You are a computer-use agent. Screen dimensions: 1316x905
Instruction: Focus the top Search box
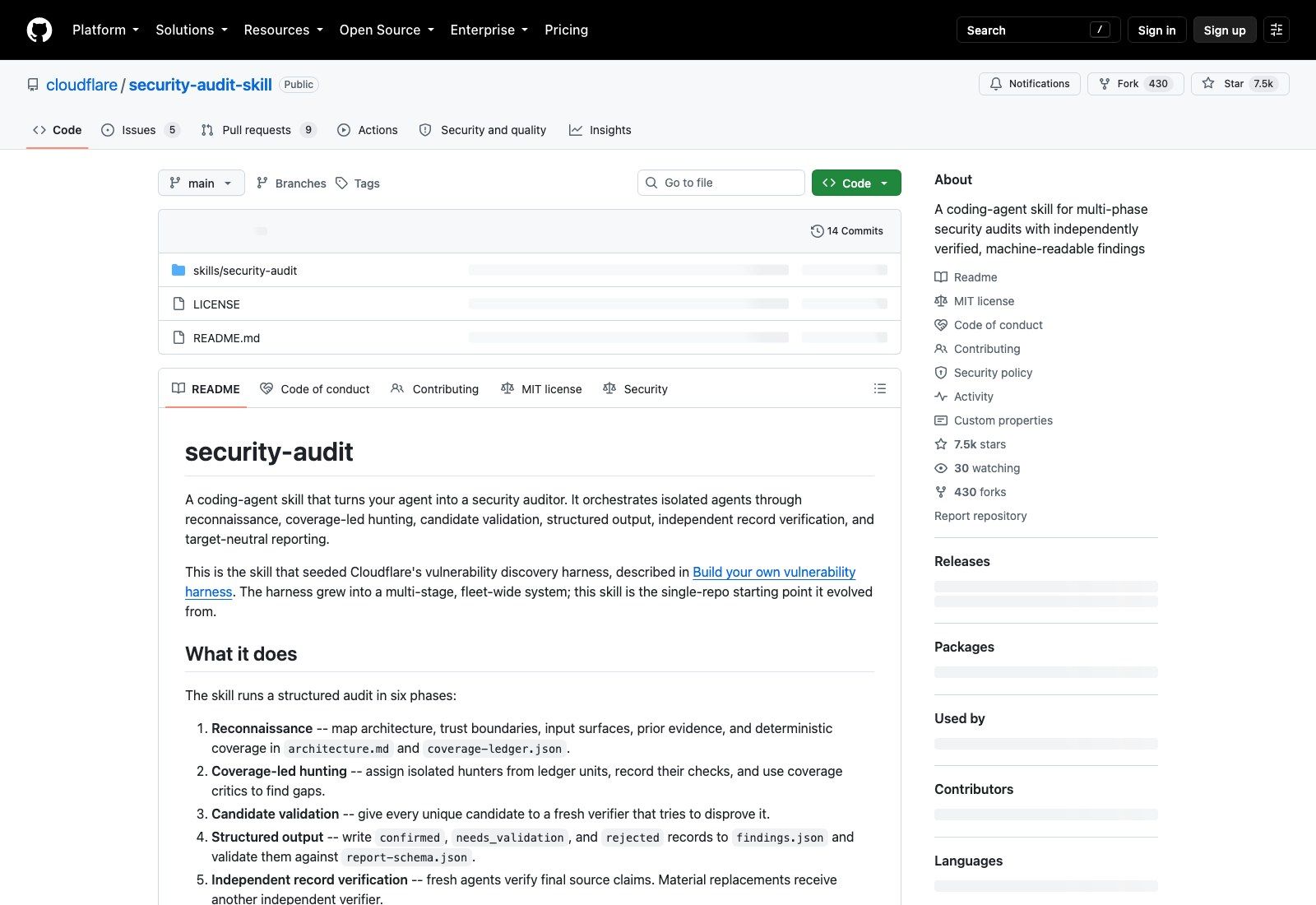[x=1038, y=30]
